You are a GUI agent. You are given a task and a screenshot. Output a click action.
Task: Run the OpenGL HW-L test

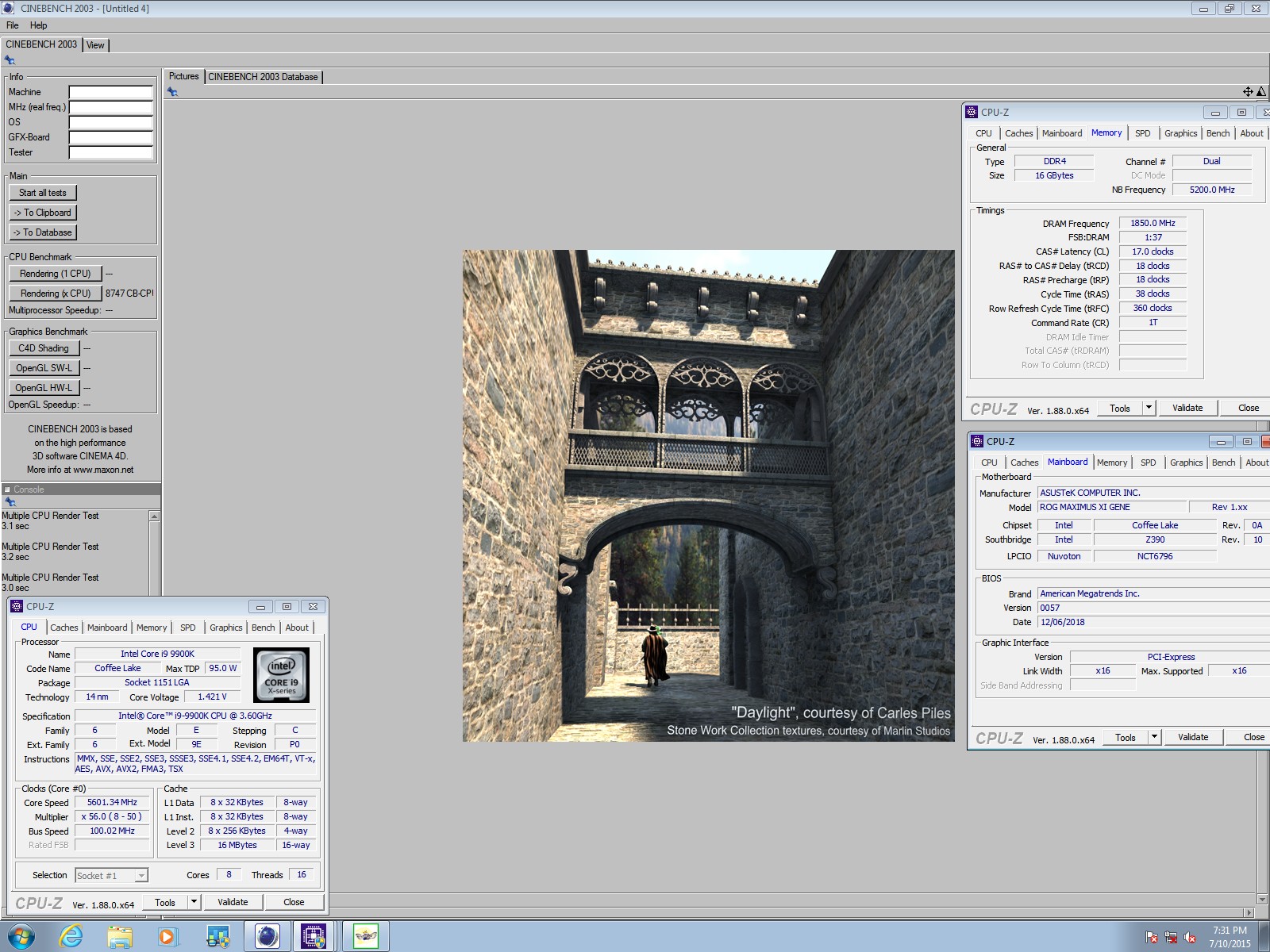point(44,388)
